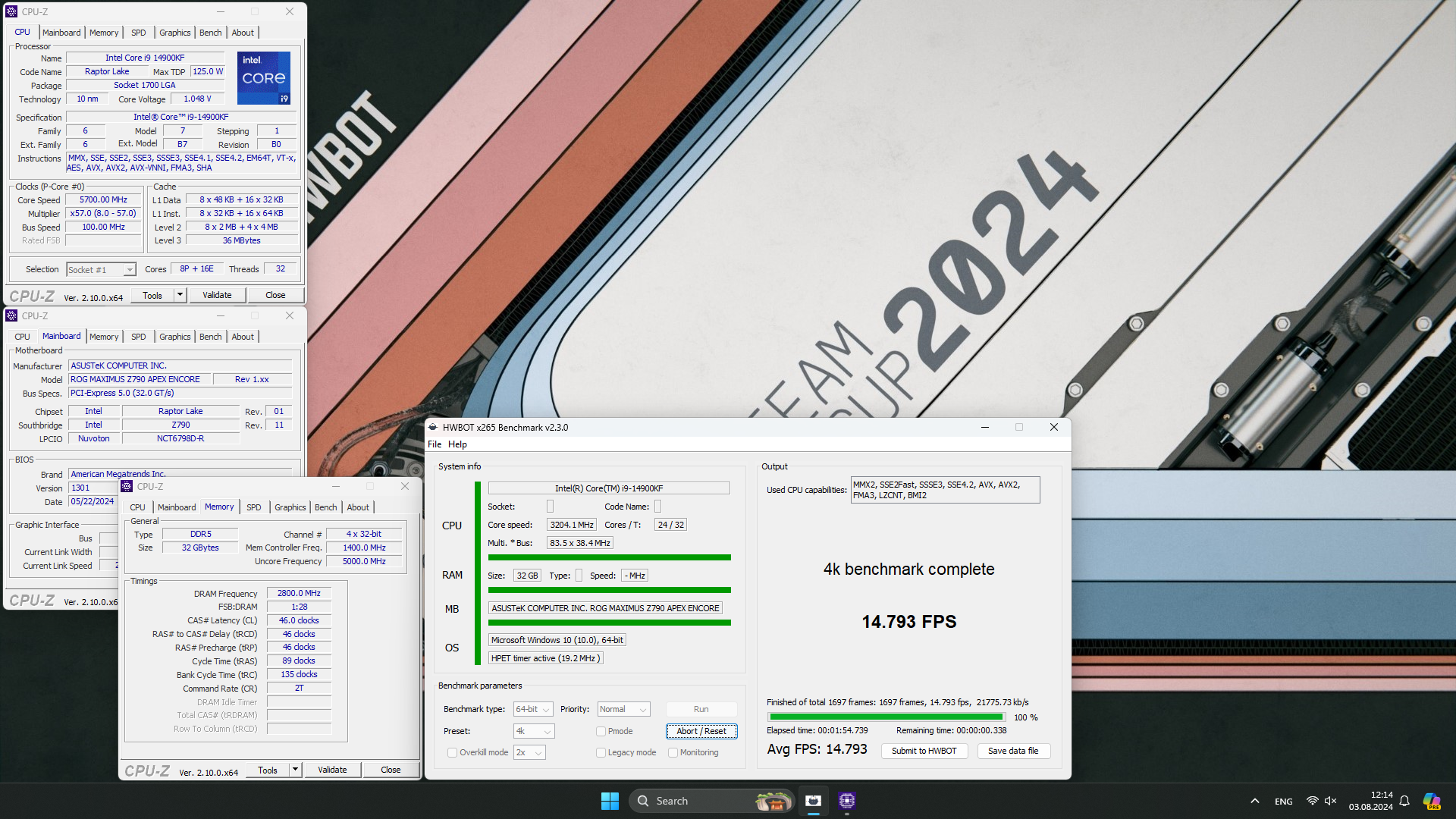
Task: Click the CAS# Latency 46.0 clocks value
Action: pyautogui.click(x=299, y=620)
